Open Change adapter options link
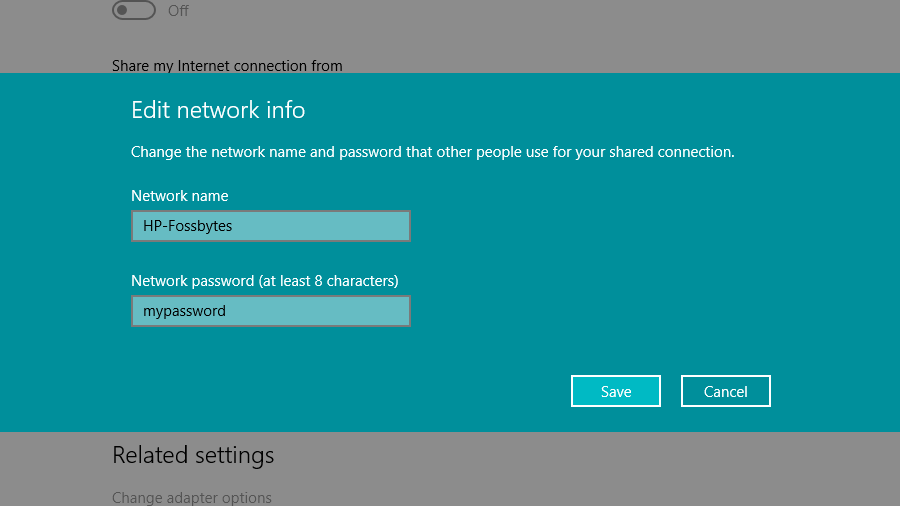Viewport: 900px width, 506px height. point(192,497)
